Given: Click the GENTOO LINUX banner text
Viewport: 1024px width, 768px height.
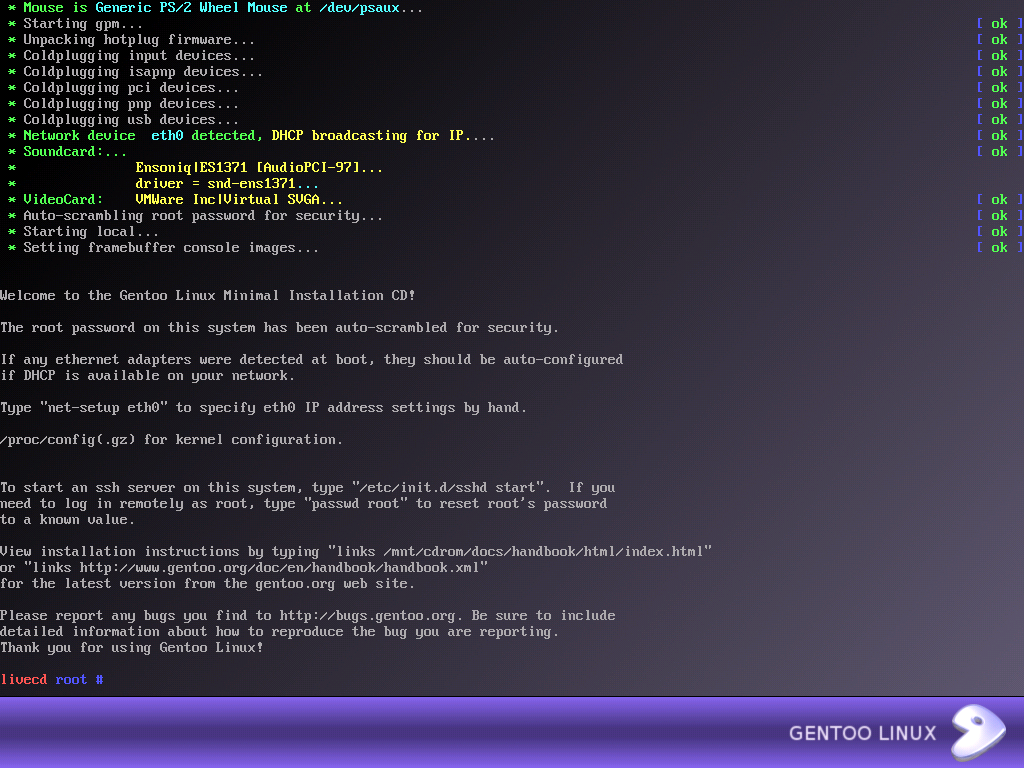Looking at the screenshot, I should [x=862, y=733].
